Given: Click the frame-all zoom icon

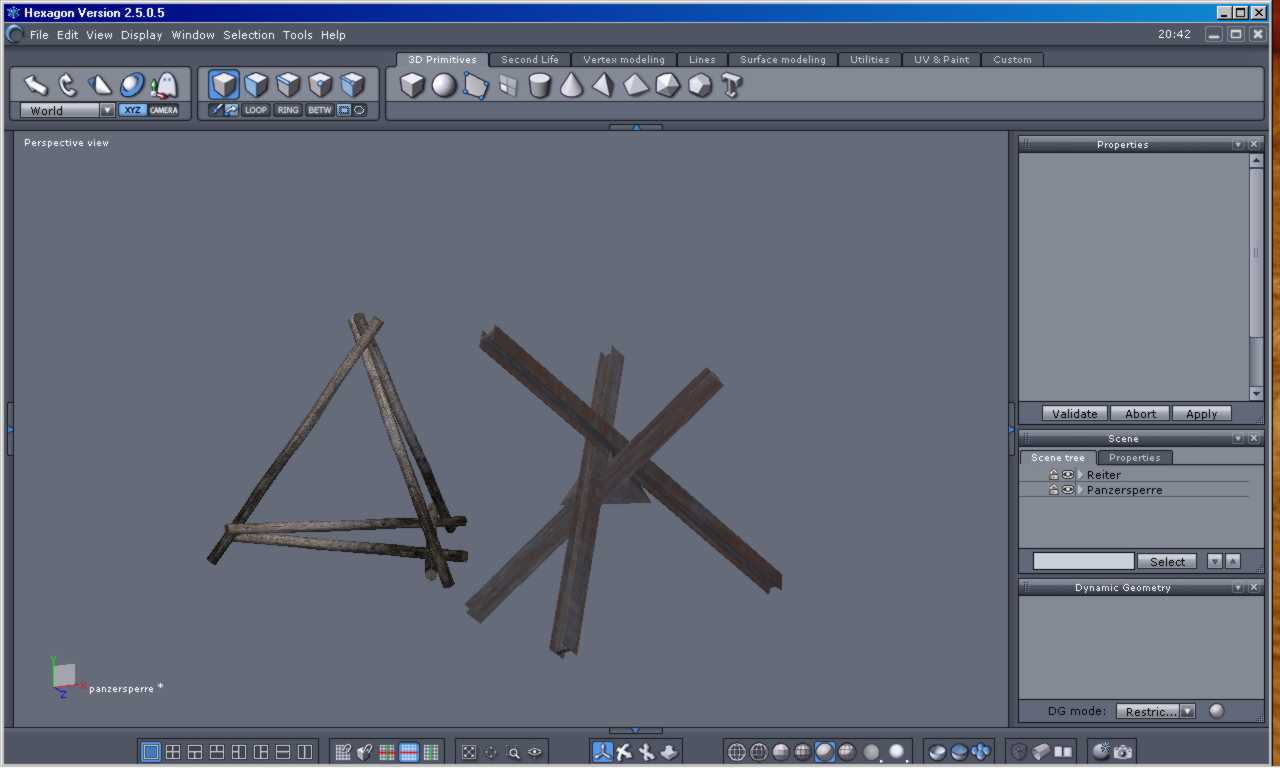Looking at the screenshot, I should point(469,753).
